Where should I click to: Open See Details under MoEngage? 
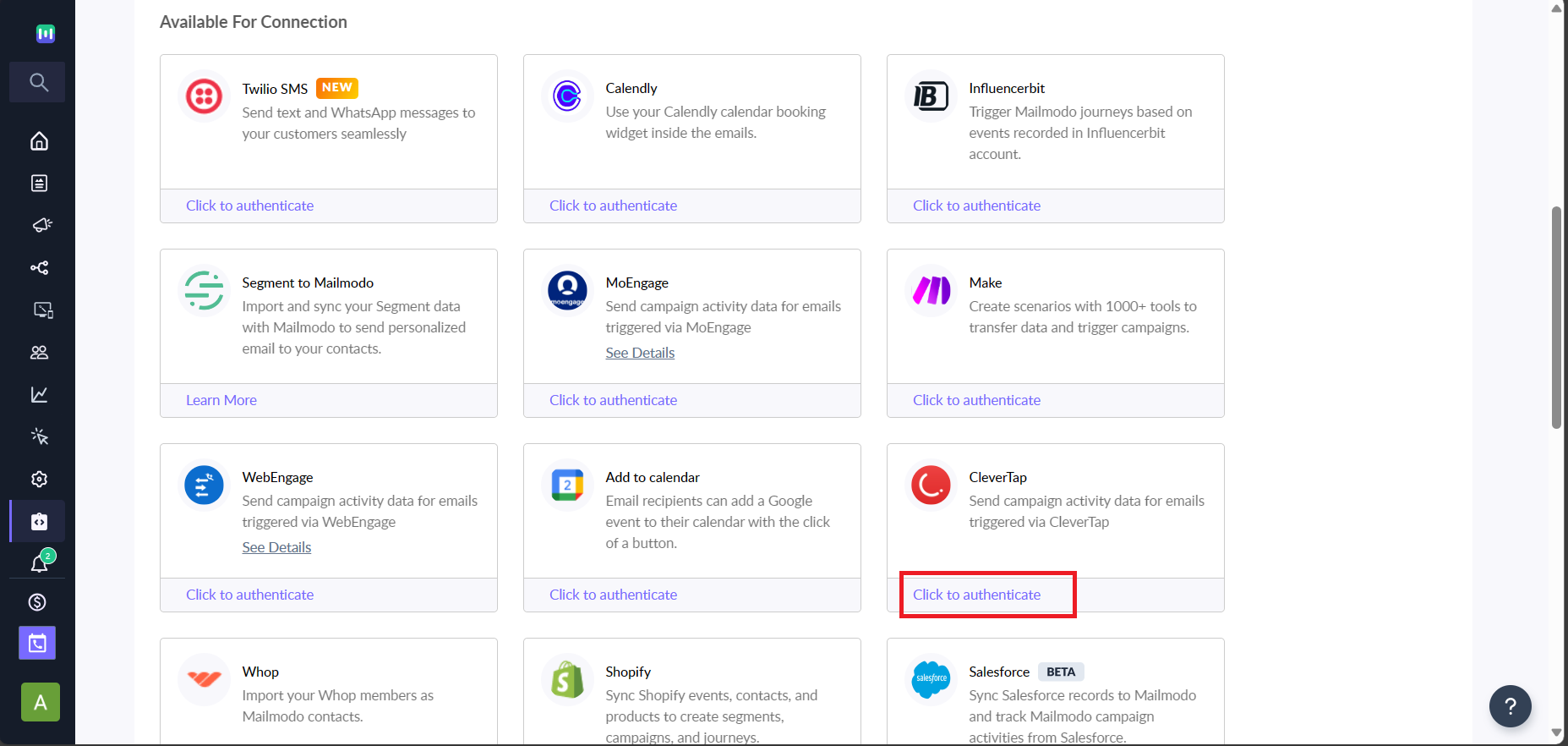coord(640,353)
